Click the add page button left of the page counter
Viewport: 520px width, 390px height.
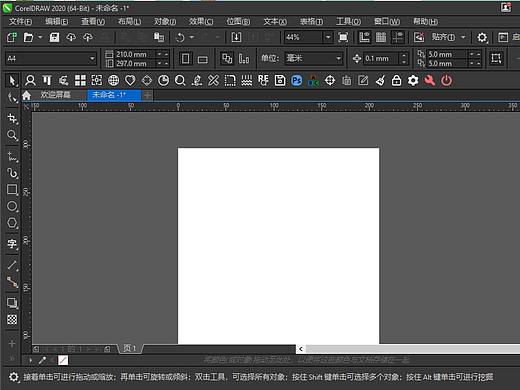tap(36, 349)
